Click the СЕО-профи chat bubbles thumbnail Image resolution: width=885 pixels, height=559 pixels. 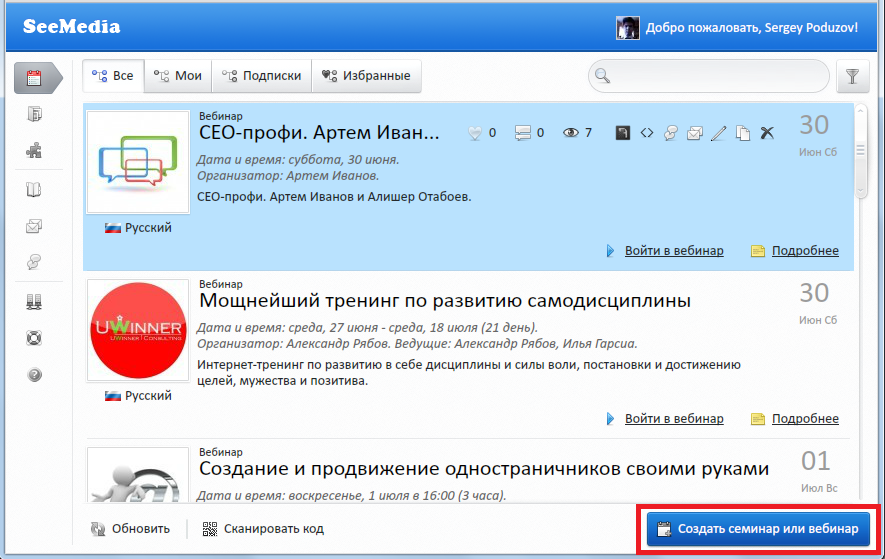(138, 162)
